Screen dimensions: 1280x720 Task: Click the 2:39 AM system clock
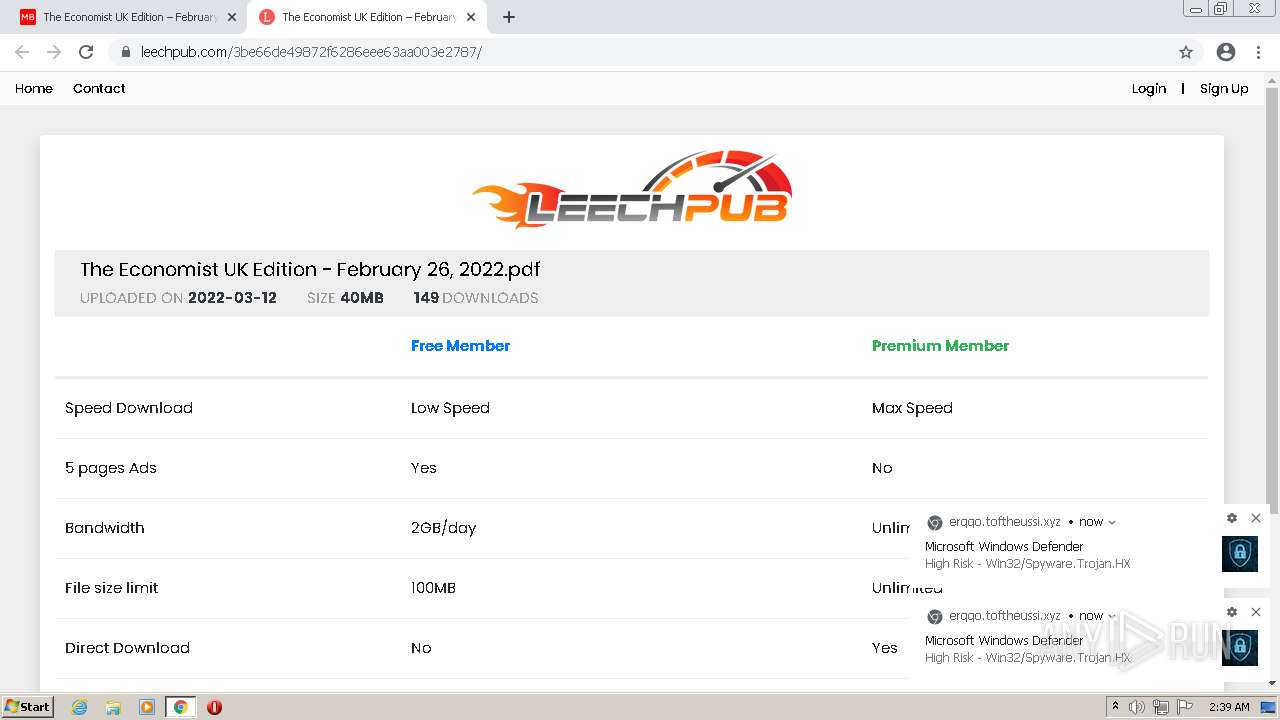1229,707
